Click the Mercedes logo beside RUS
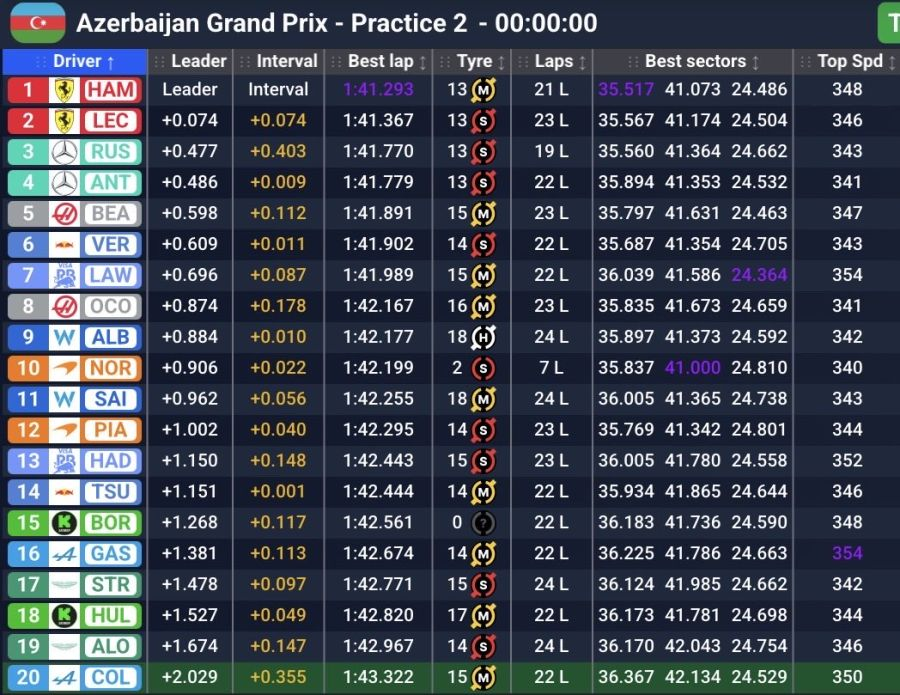 click(64, 152)
